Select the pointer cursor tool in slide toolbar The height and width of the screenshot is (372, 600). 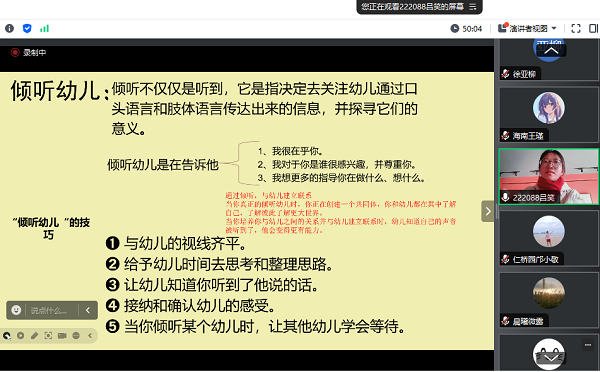(x=7, y=336)
